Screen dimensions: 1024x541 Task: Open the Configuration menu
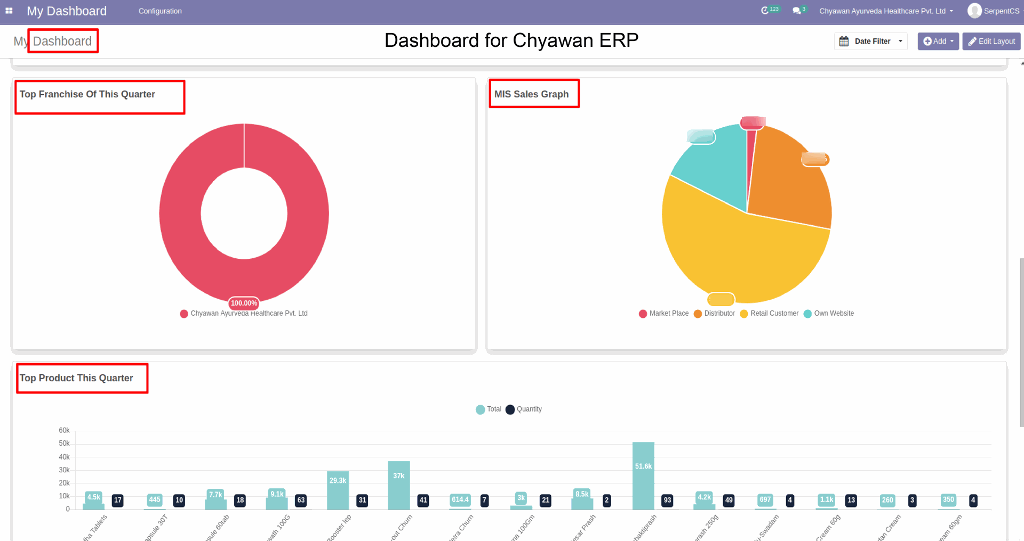click(160, 11)
